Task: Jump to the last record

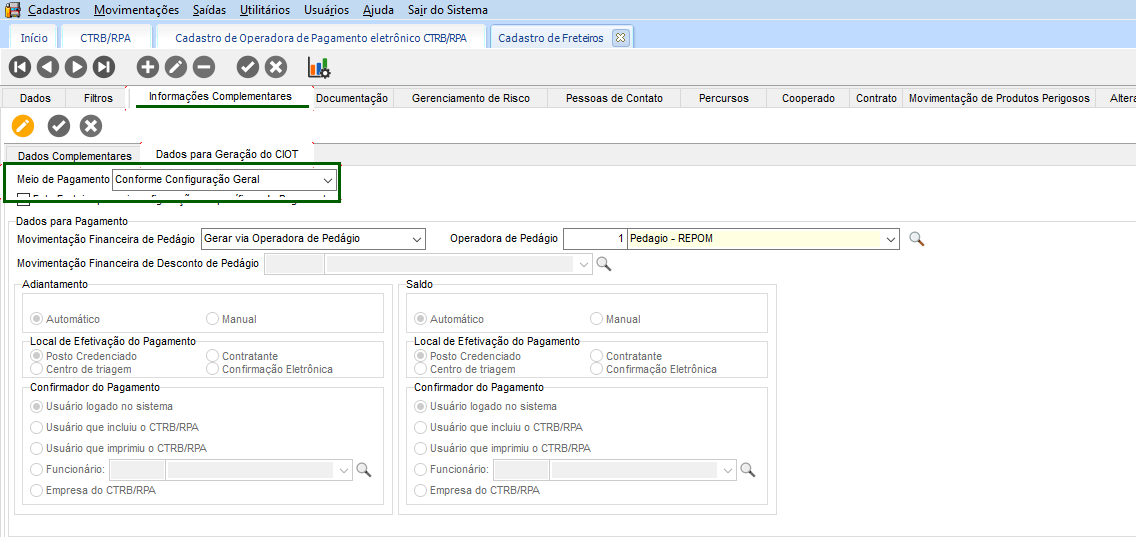Action: tap(104, 67)
